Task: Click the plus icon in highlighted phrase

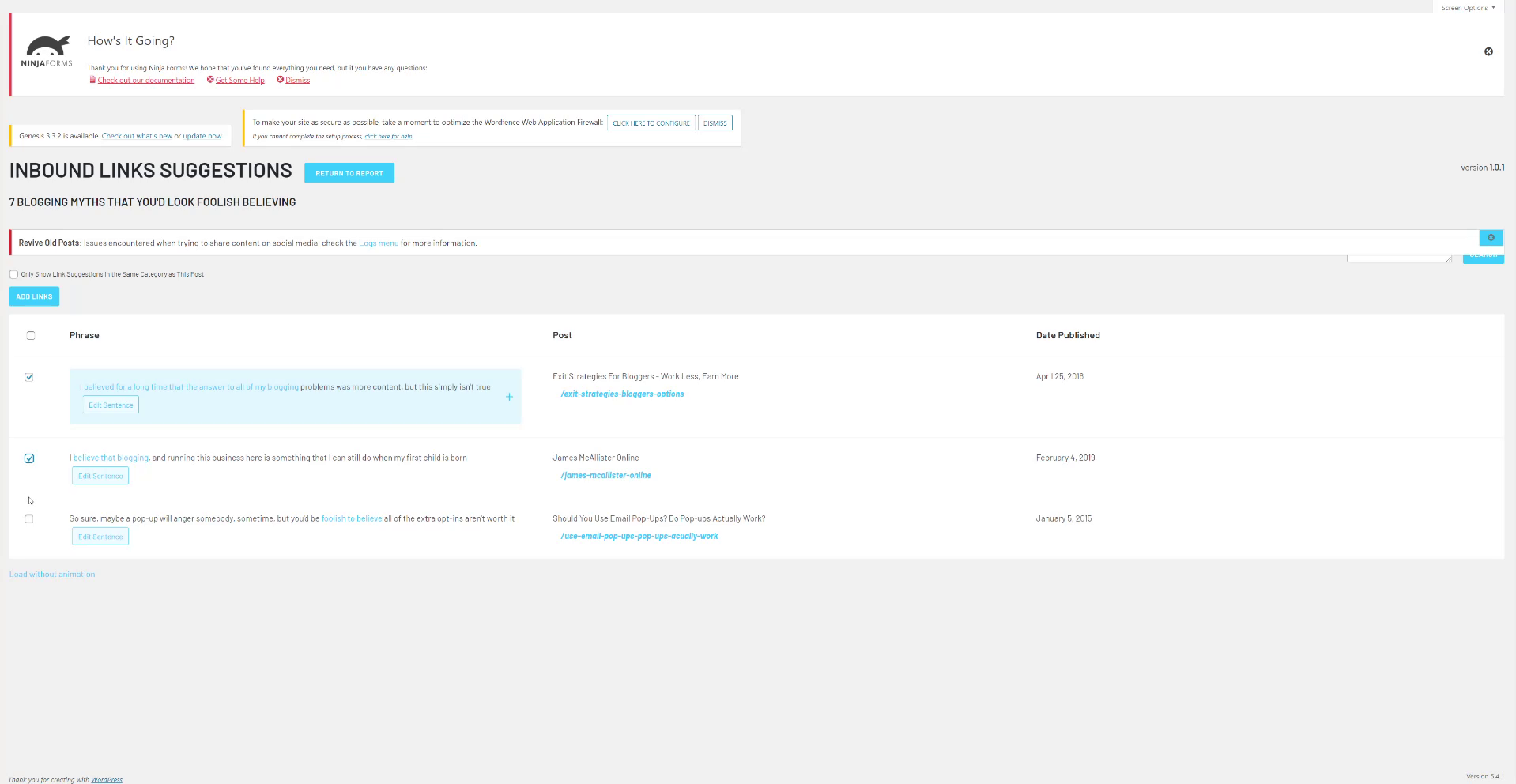Action: click(509, 397)
